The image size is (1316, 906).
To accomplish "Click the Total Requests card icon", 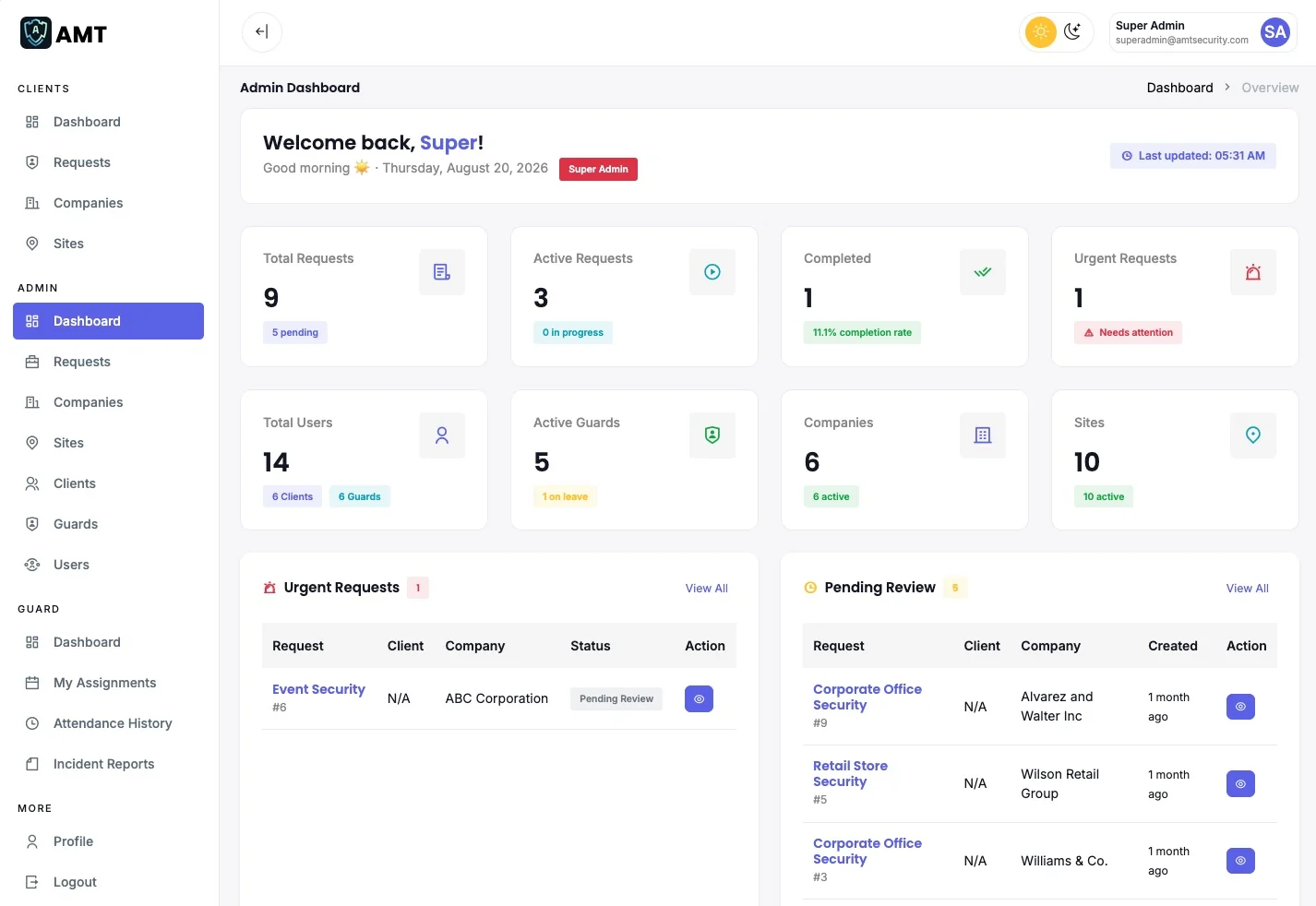I will pos(442,272).
